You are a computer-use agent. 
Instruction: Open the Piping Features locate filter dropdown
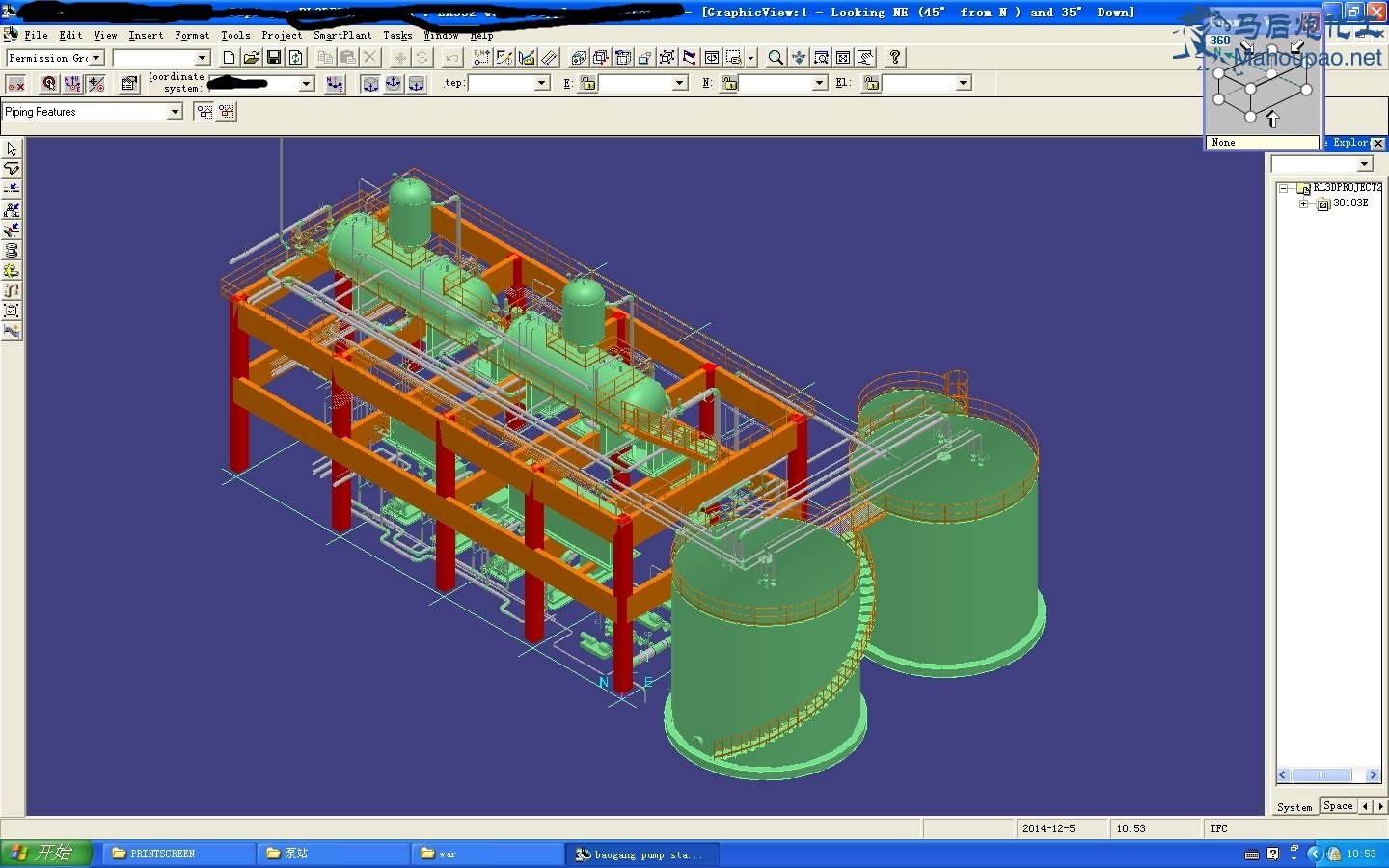click(x=175, y=112)
